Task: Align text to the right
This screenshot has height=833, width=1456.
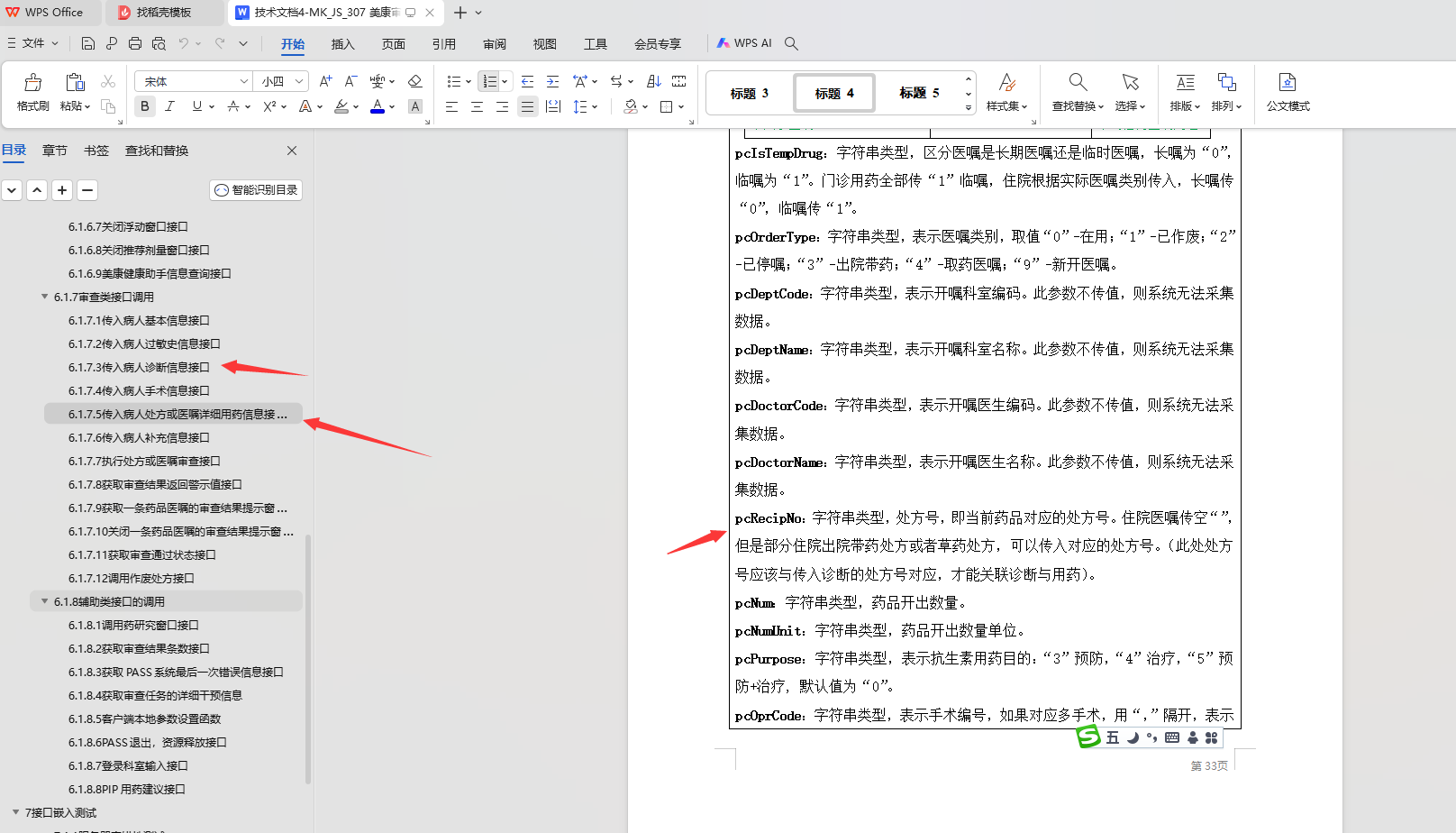Action: [502, 106]
